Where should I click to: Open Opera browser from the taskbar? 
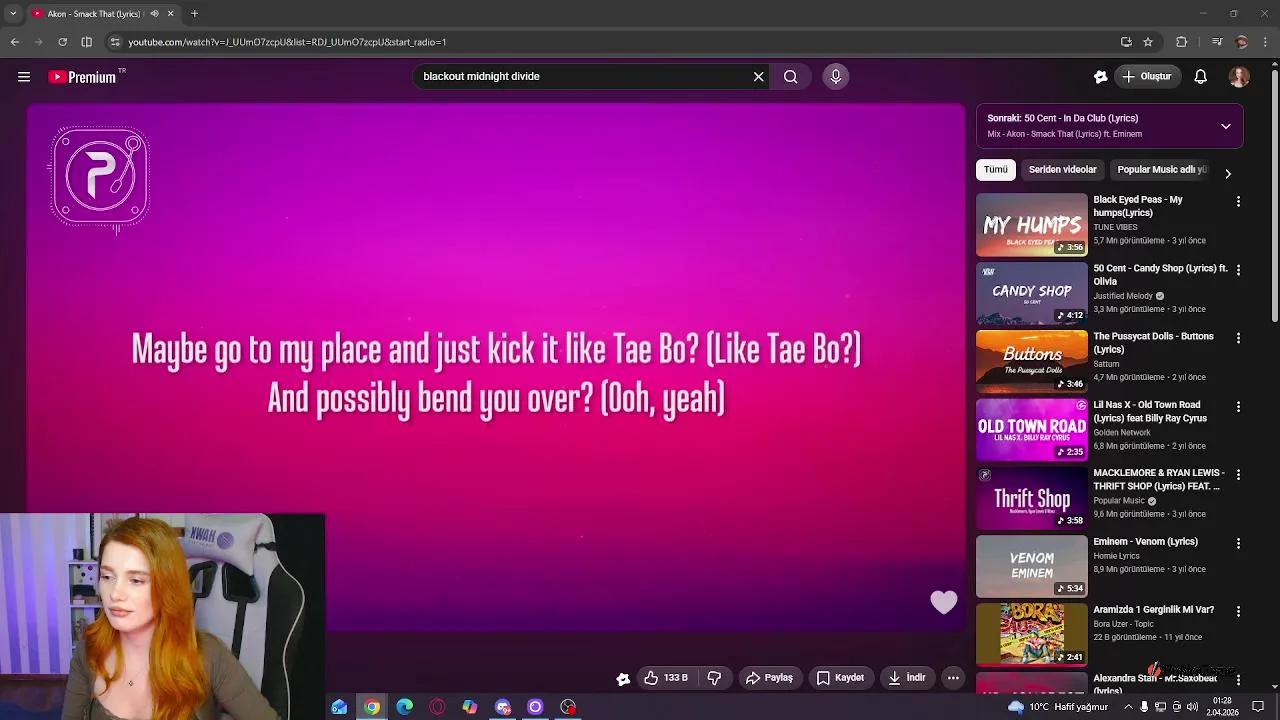point(437,707)
